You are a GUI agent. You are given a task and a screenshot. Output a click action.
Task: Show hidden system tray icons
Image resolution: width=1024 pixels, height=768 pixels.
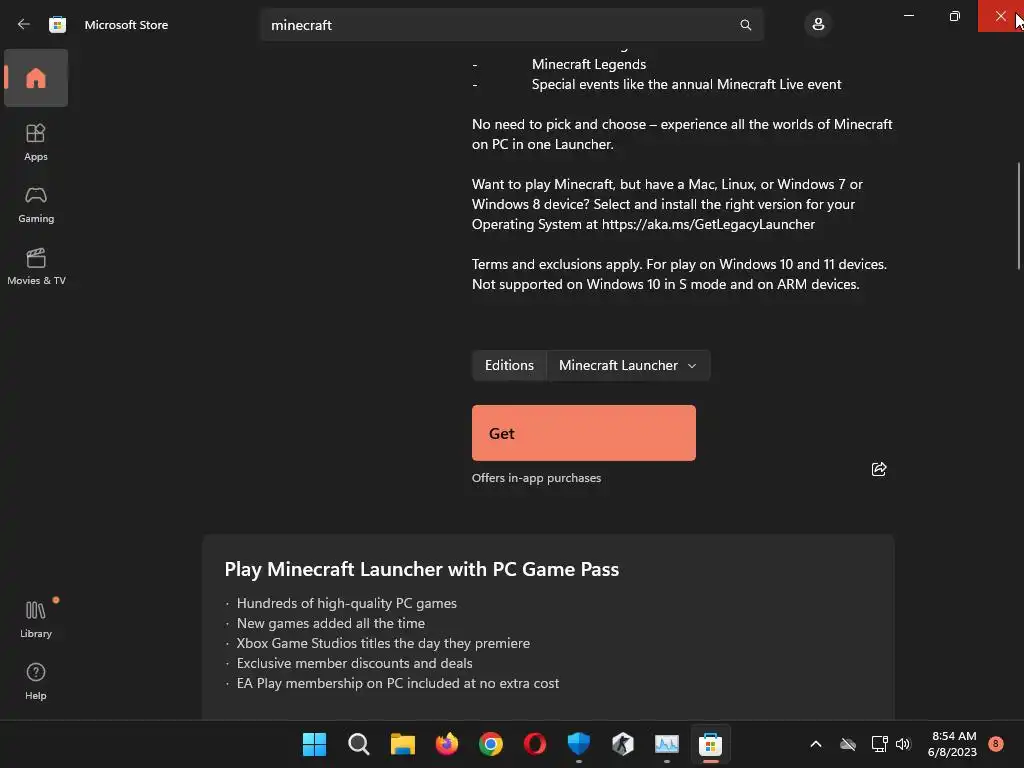pyautogui.click(x=816, y=744)
